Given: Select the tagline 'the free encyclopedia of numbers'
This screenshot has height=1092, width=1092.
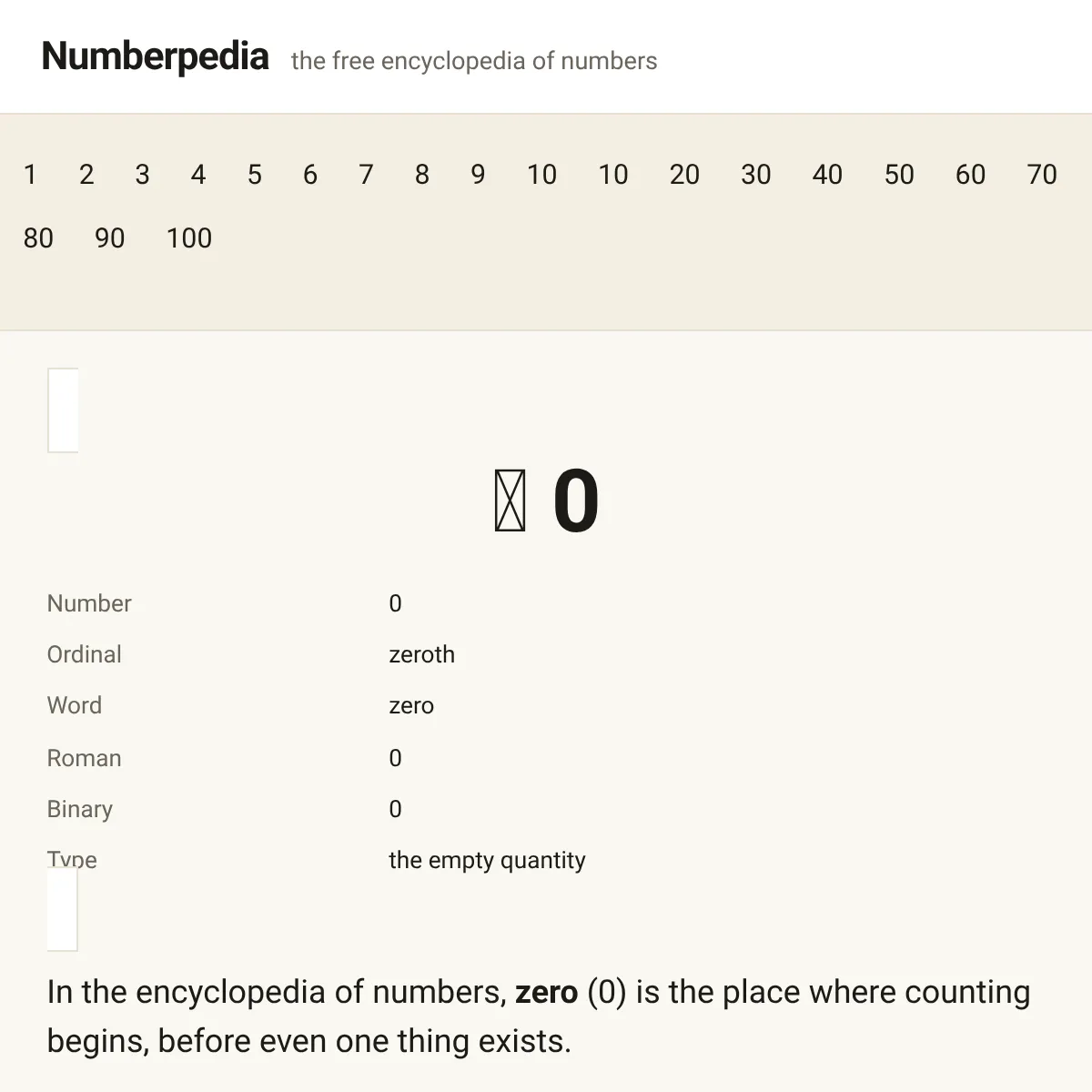Looking at the screenshot, I should (474, 61).
